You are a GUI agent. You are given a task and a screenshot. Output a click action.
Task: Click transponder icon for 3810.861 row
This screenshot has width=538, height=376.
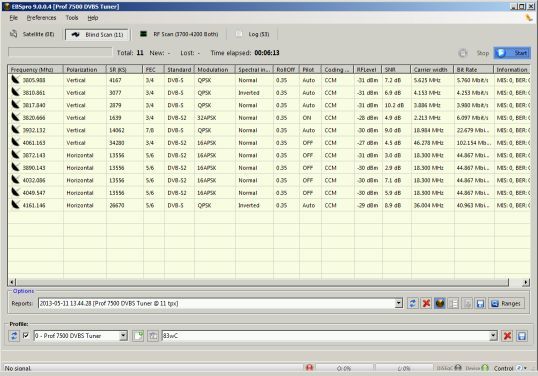[x=15, y=92]
